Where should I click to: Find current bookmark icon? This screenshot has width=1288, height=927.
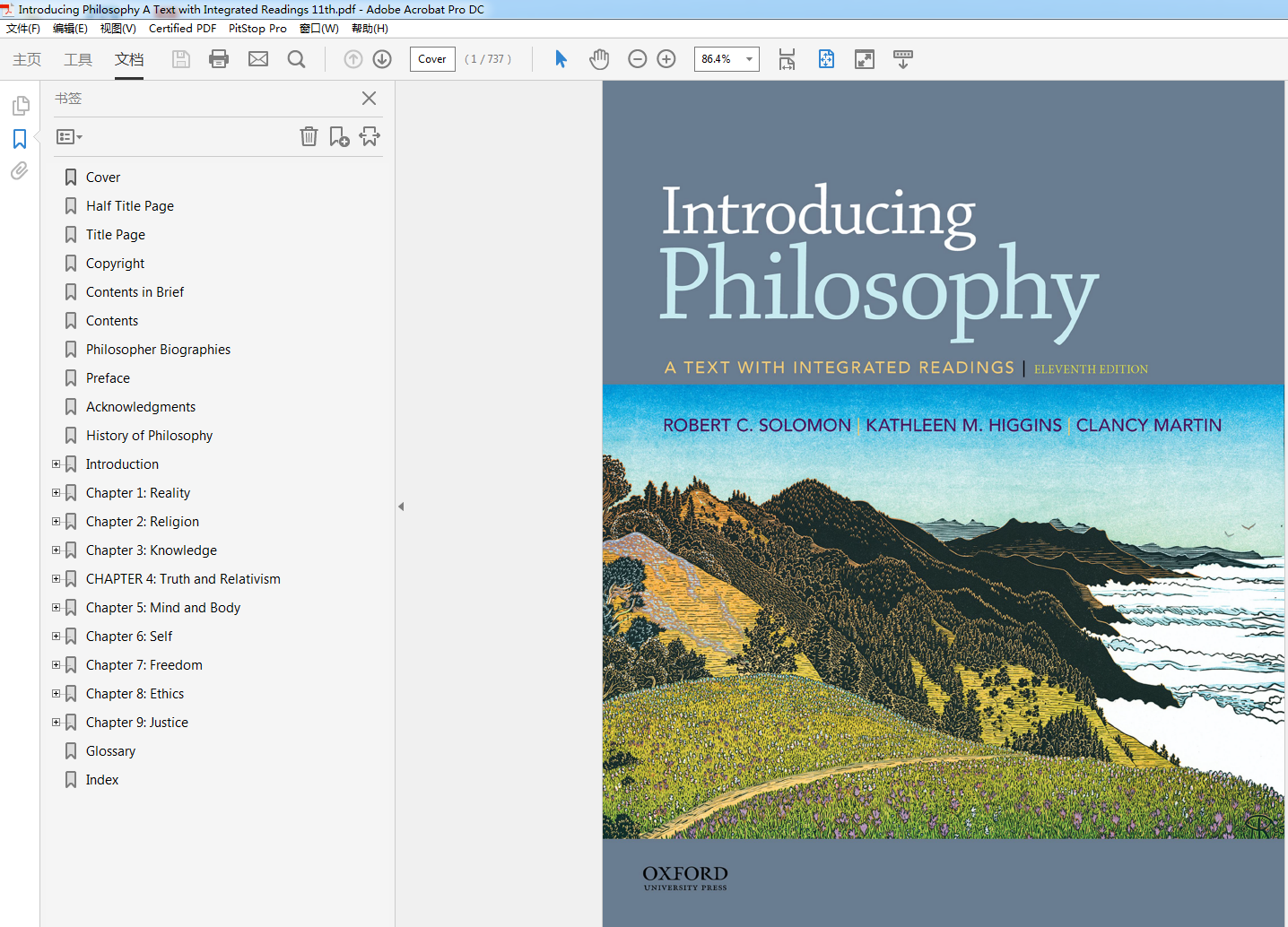[x=370, y=136]
